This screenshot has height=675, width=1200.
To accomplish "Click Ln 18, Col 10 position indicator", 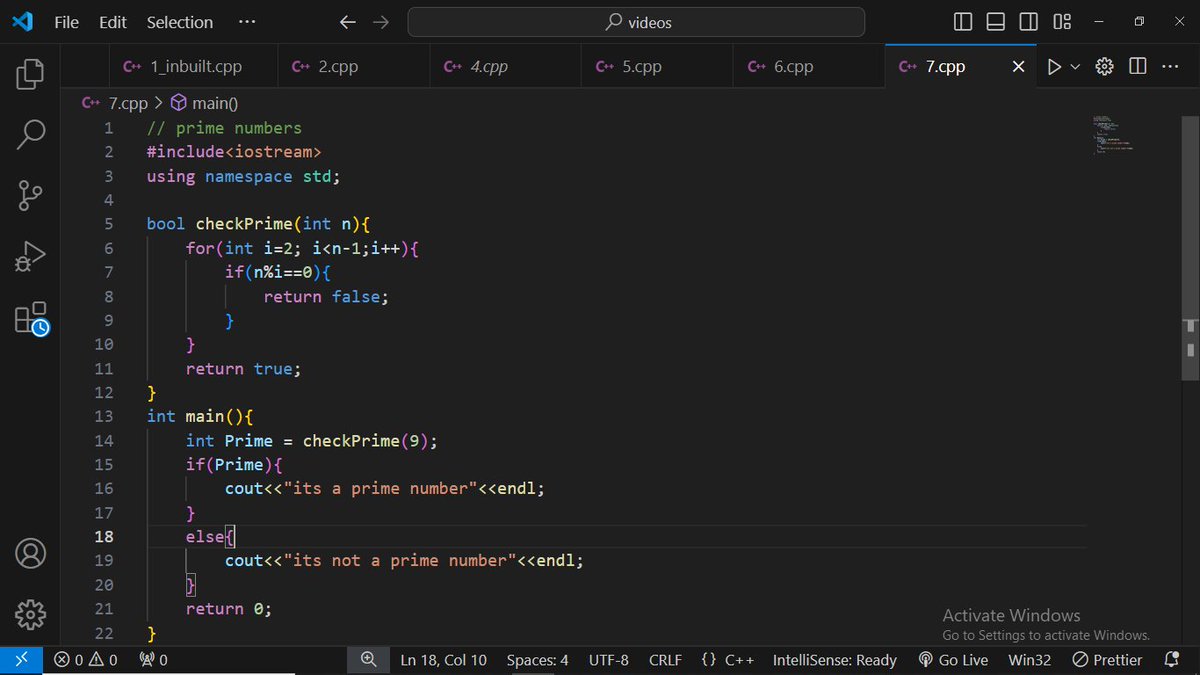I will point(444,660).
